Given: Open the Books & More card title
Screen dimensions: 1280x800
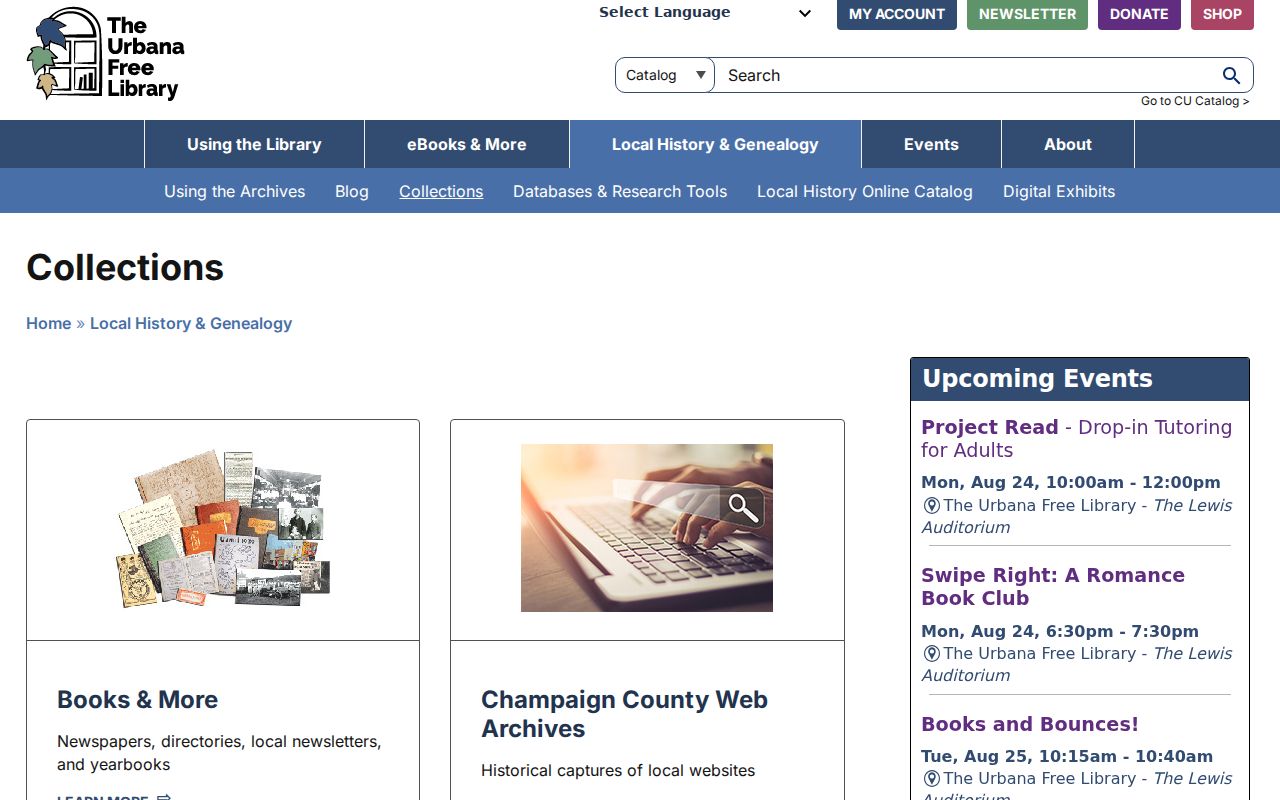Looking at the screenshot, I should (137, 700).
